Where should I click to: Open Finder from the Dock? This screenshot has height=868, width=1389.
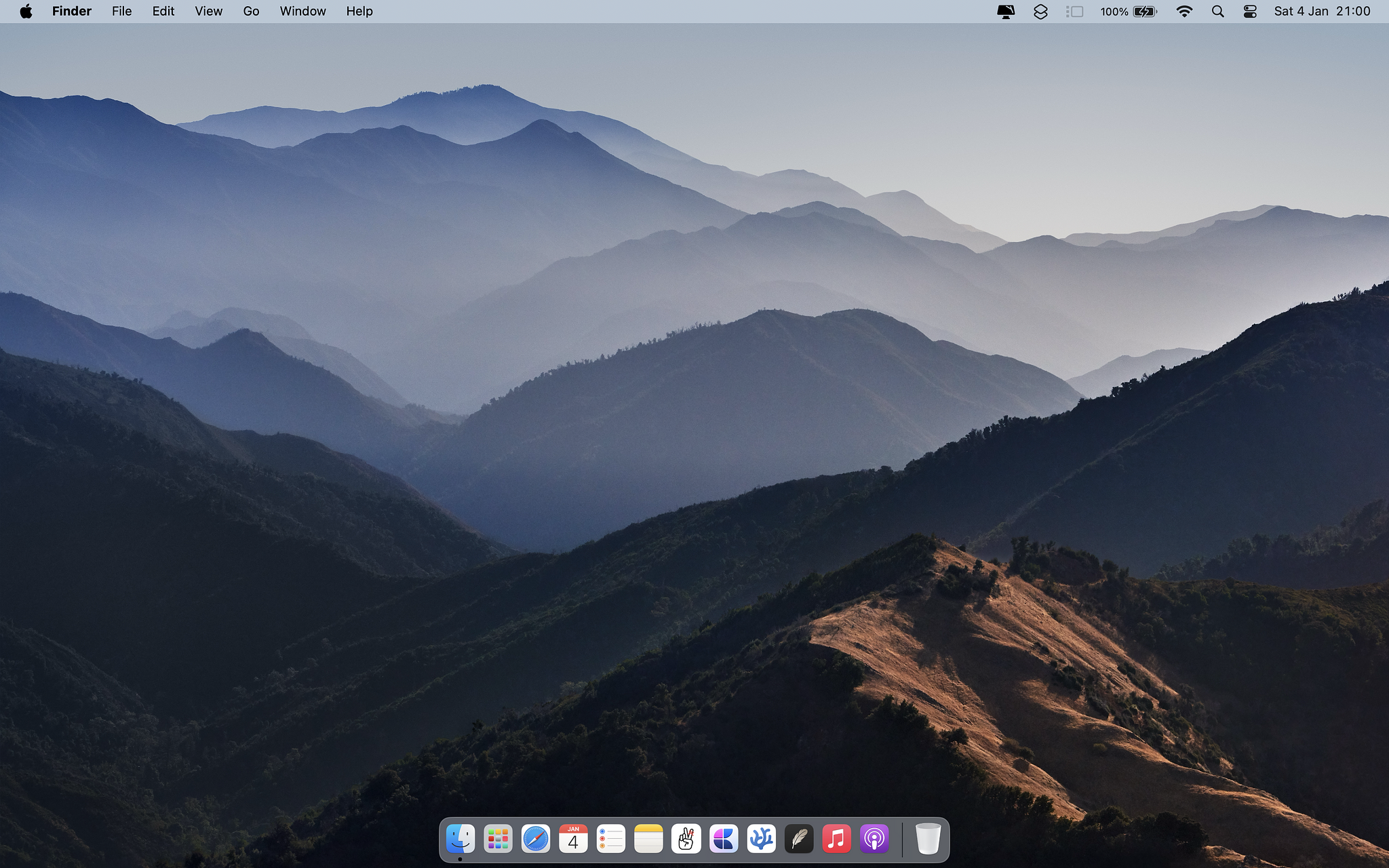click(x=461, y=839)
